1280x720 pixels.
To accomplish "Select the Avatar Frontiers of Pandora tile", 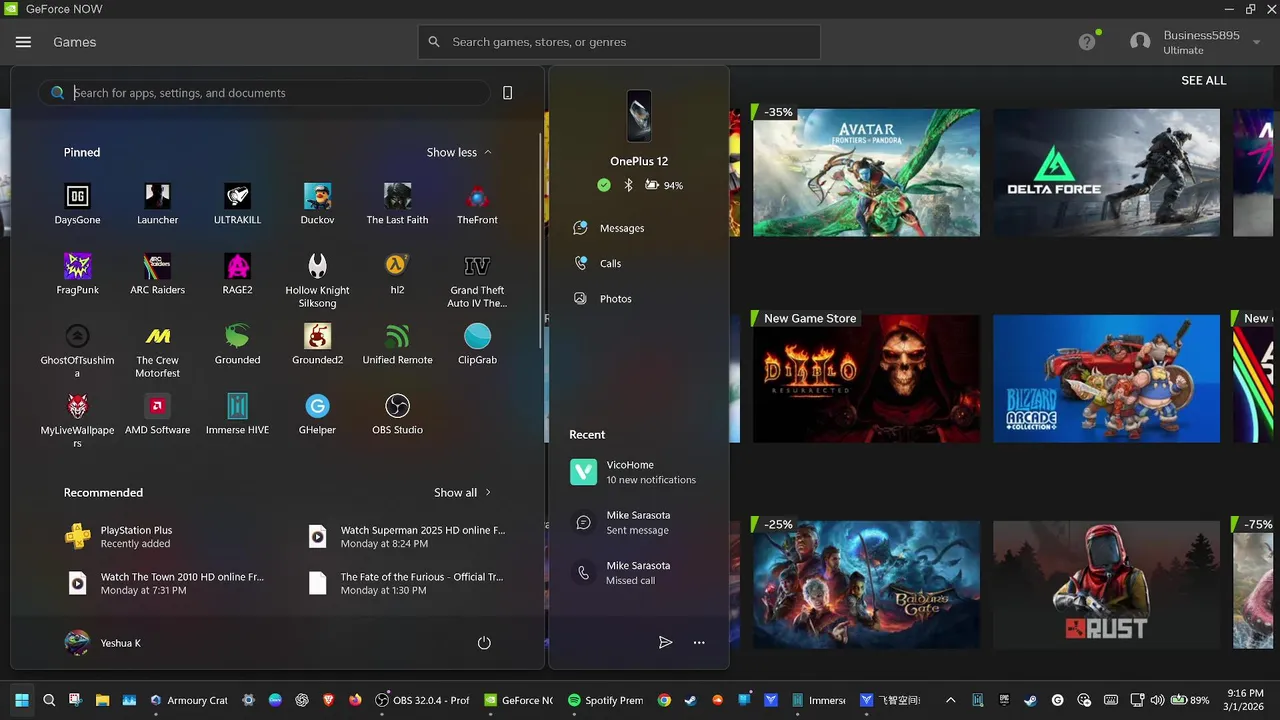I will tap(866, 173).
